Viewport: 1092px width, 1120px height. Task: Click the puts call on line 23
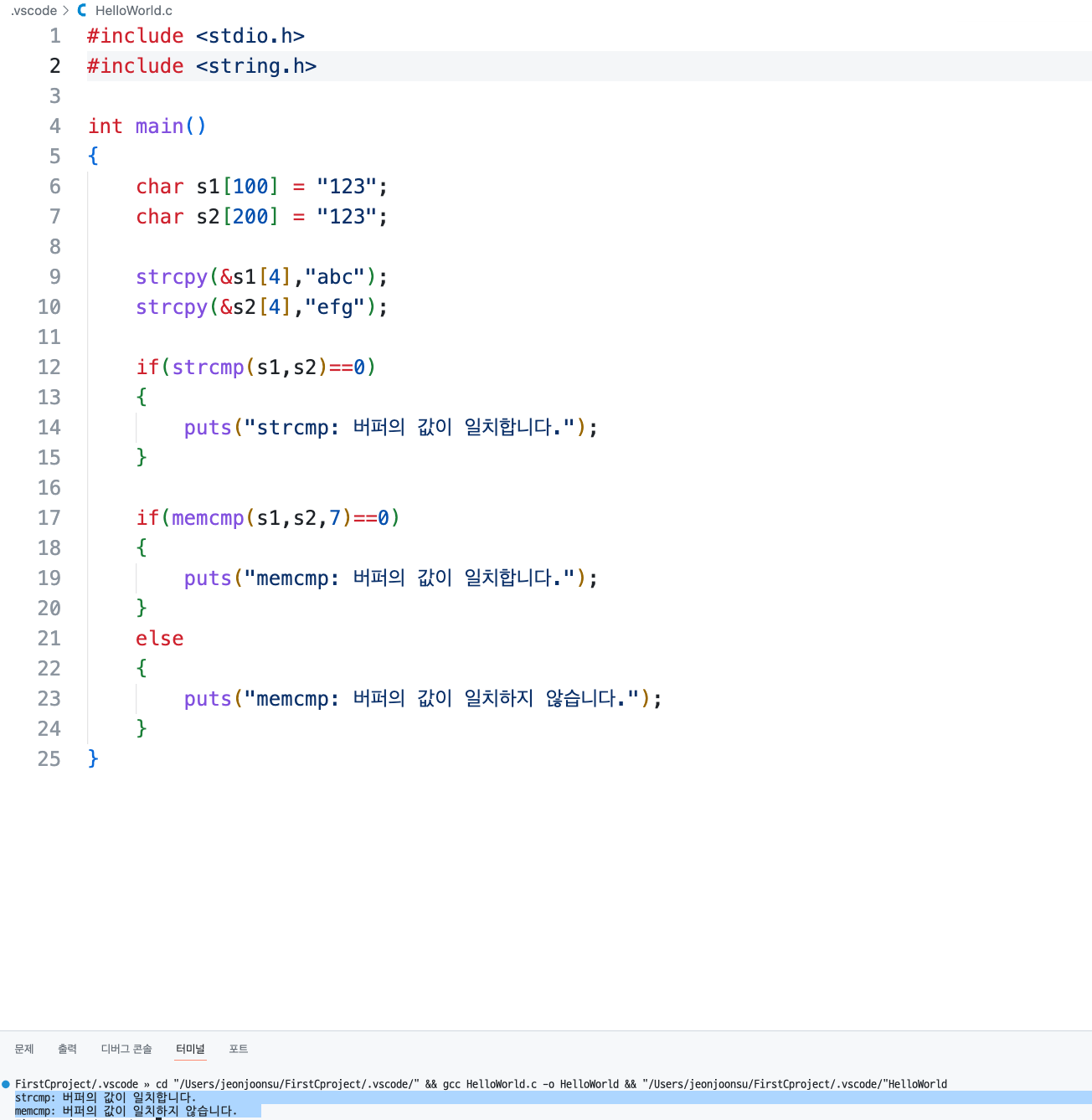[x=208, y=699]
